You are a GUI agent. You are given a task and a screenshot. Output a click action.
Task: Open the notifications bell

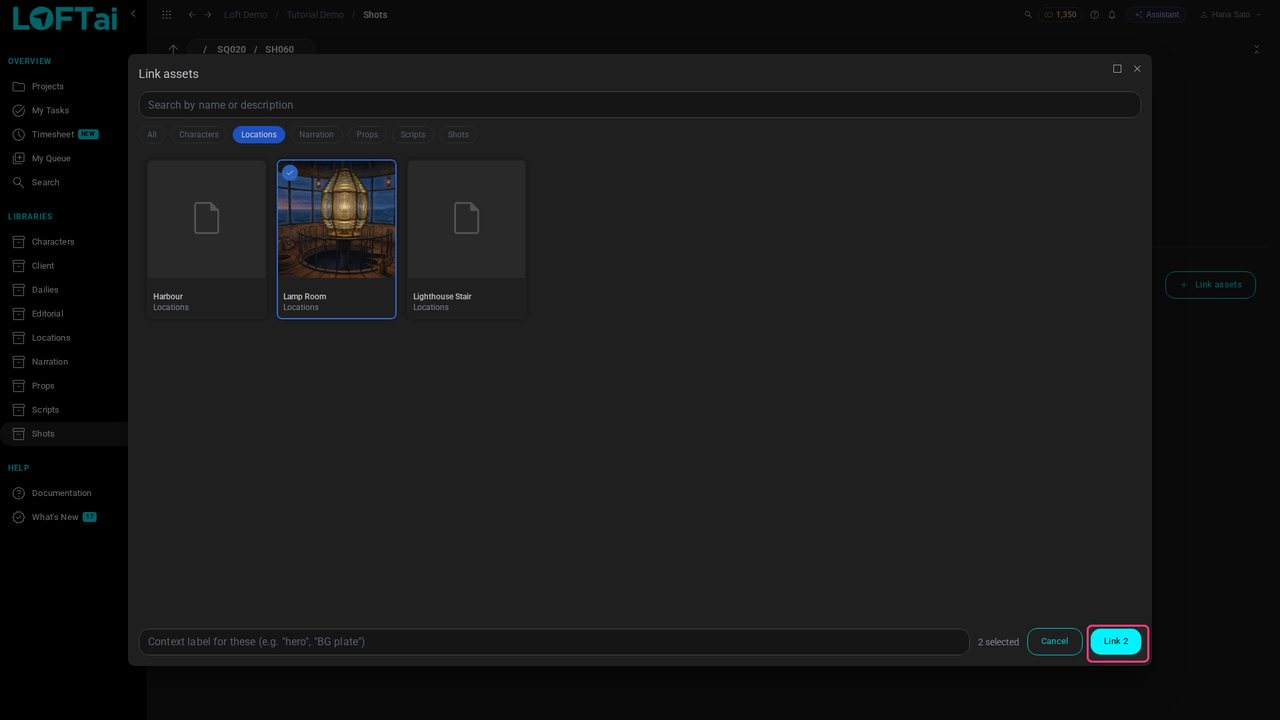click(x=1112, y=15)
